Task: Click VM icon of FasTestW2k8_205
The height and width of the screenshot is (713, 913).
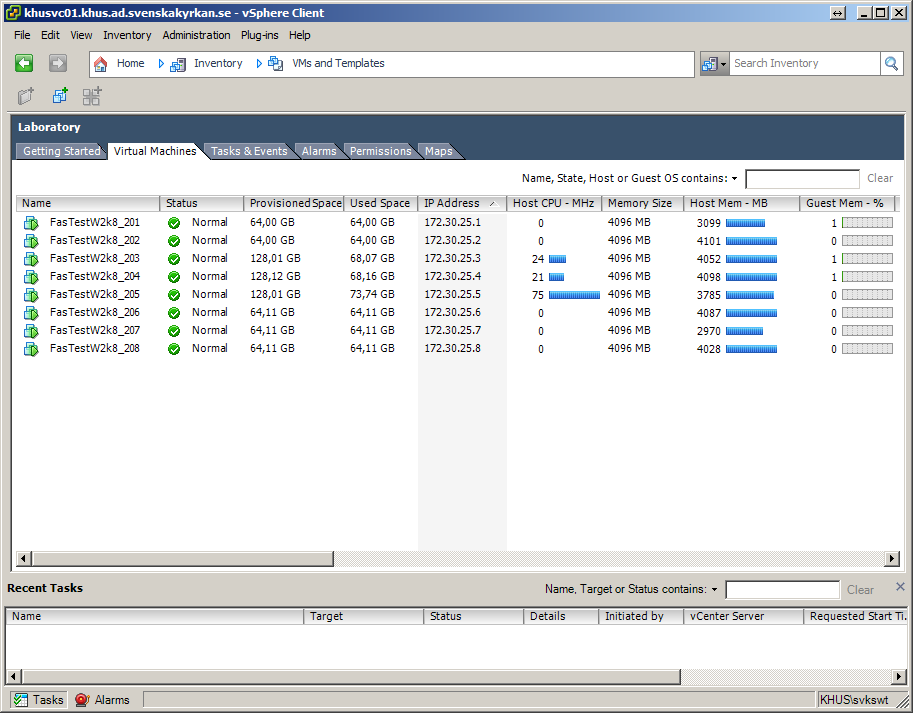Action: click(31, 295)
